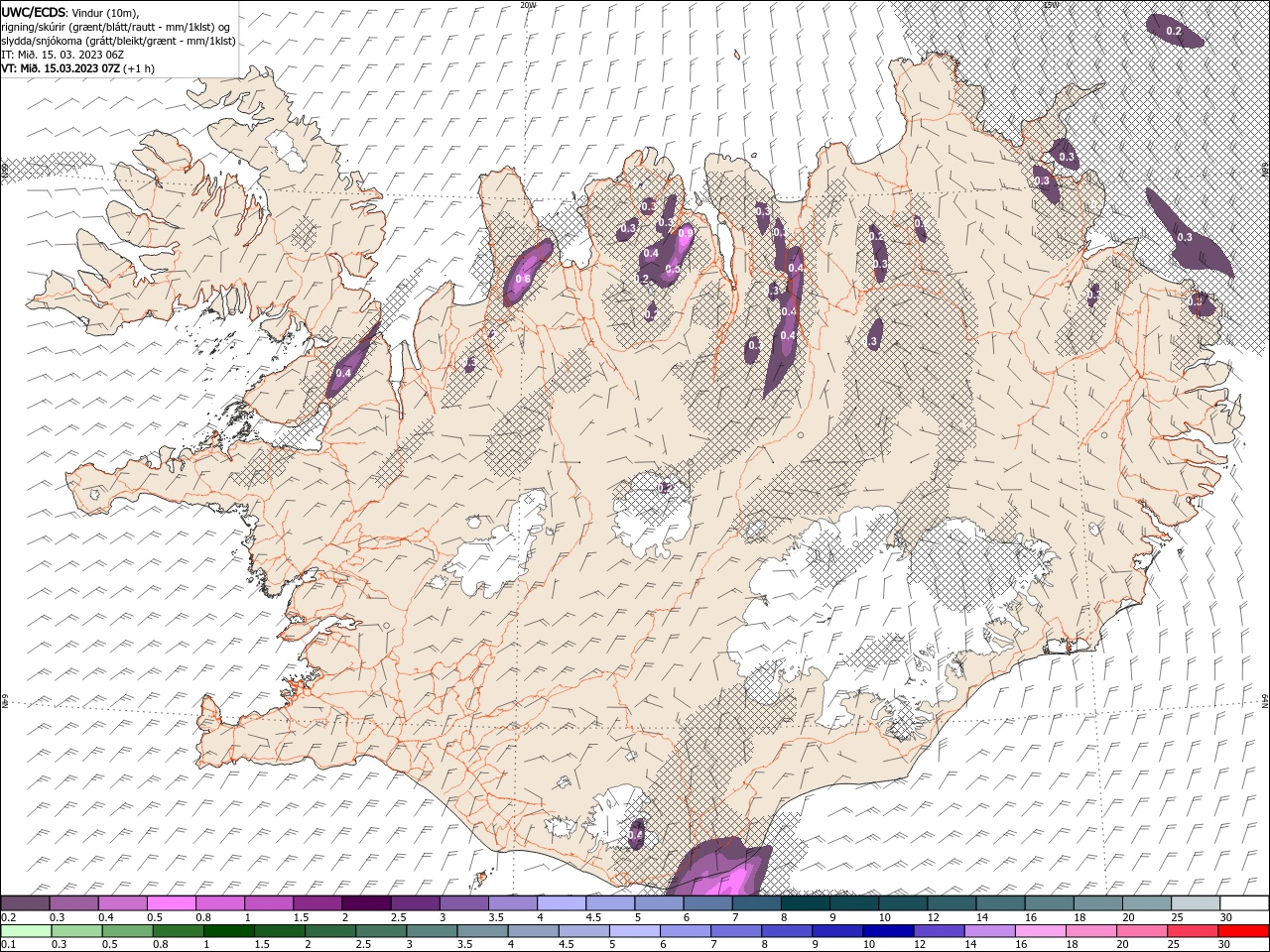Click the '15W' longitude label at map top

(x=1051, y=5)
